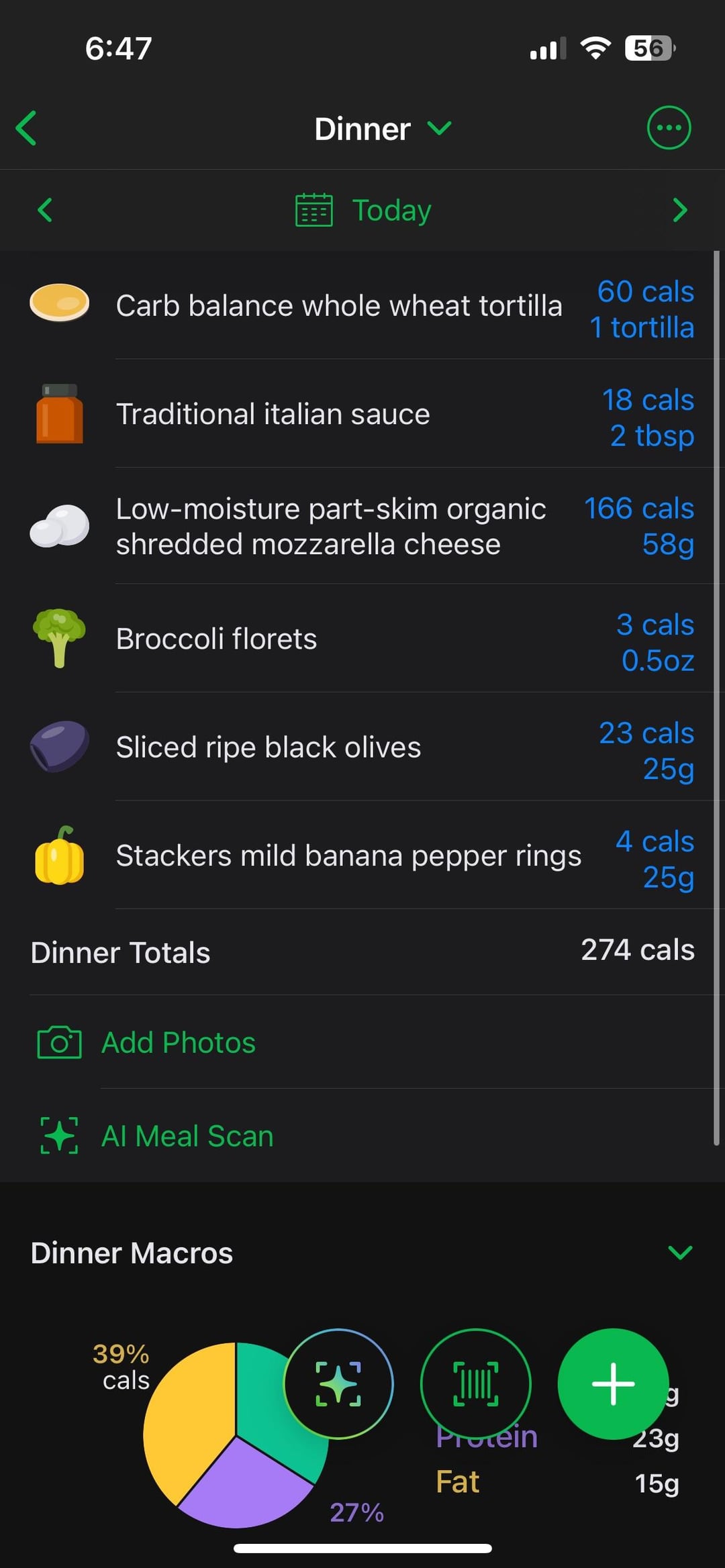This screenshot has width=725, height=1568.
Task: Tap the floating AI scan button
Action: (x=338, y=1383)
